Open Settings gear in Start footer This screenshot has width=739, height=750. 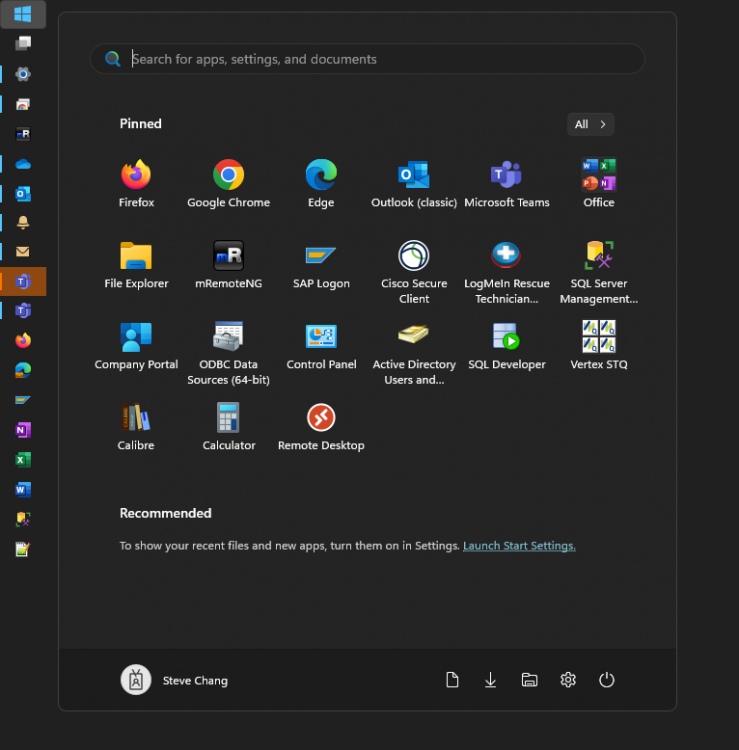coord(568,680)
